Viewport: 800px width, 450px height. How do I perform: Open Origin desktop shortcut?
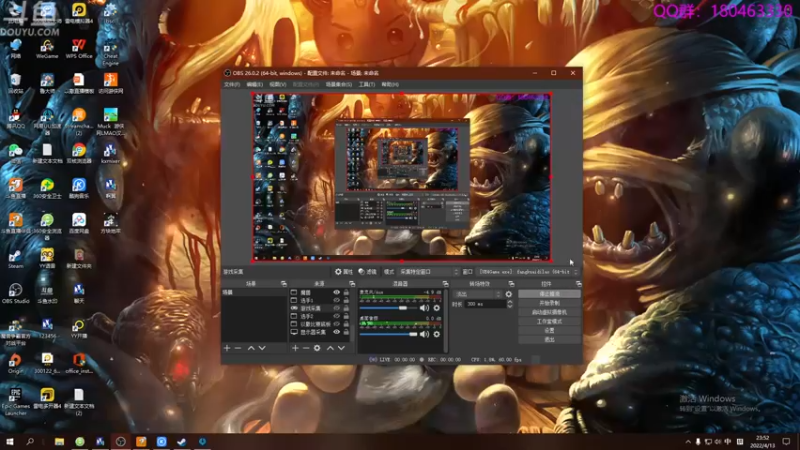(x=15, y=364)
